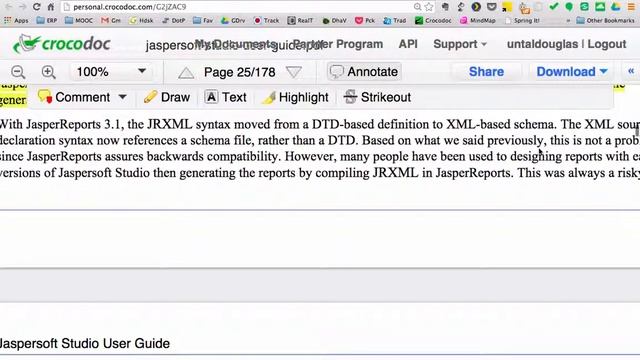Select the Strikeout tool
Screen dimensions: 640x360
pyautogui.click(x=377, y=97)
